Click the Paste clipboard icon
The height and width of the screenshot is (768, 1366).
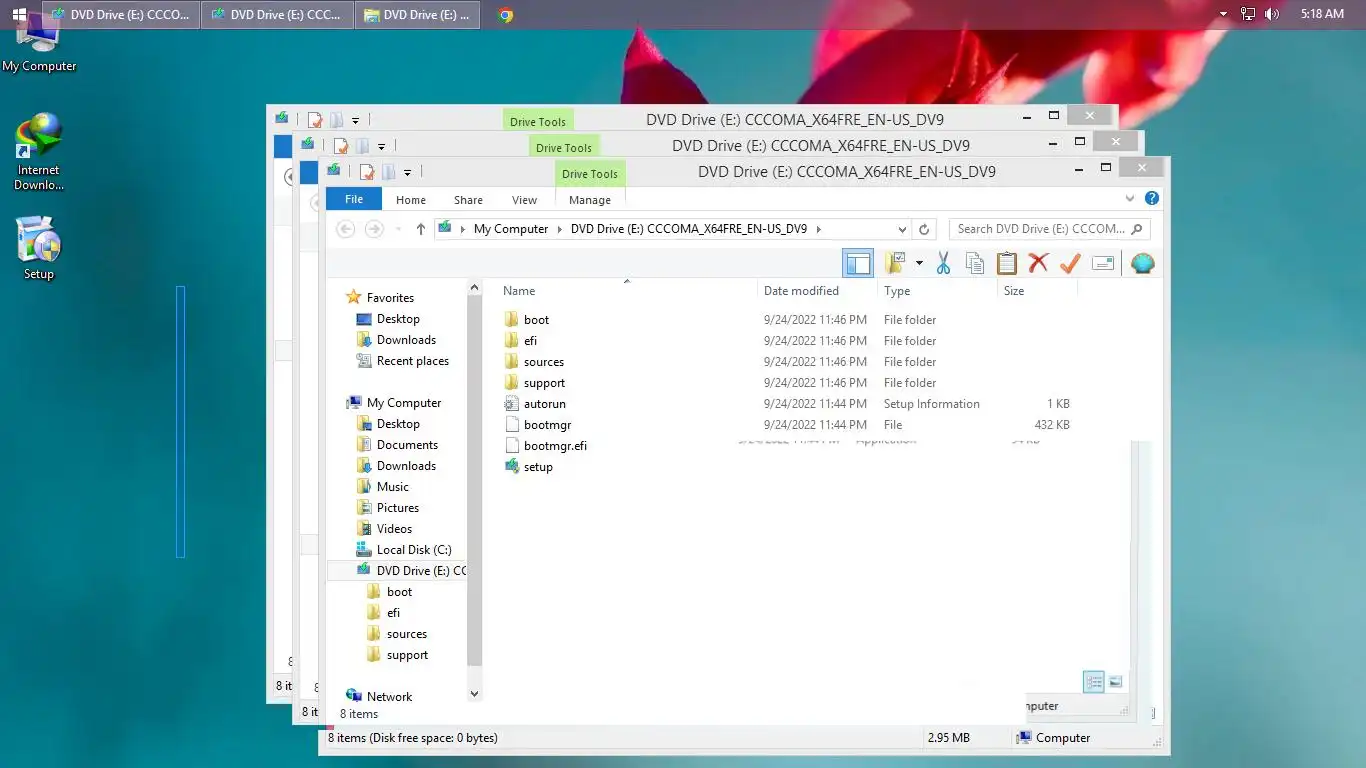(x=1006, y=263)
